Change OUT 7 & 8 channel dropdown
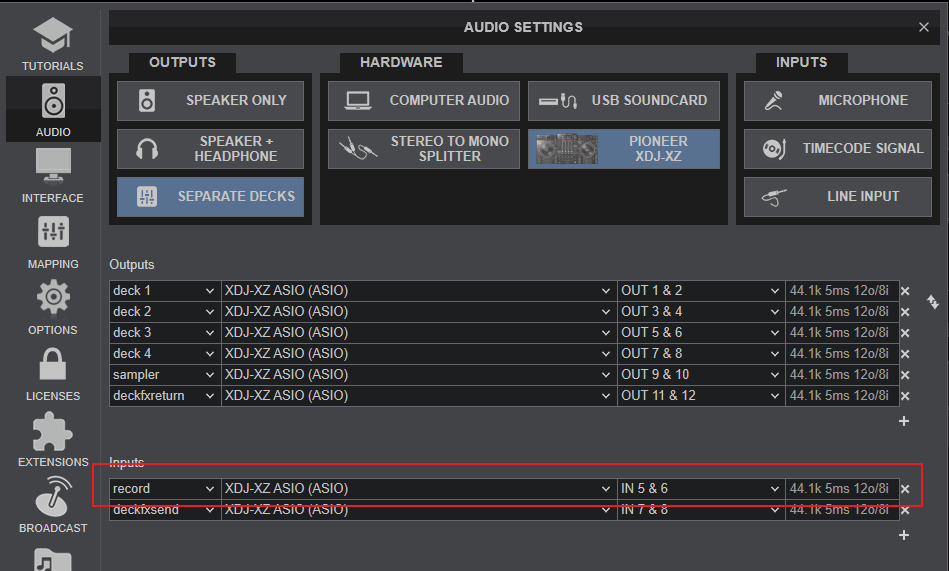Screen dimensions: 949x571 point(701,354)
